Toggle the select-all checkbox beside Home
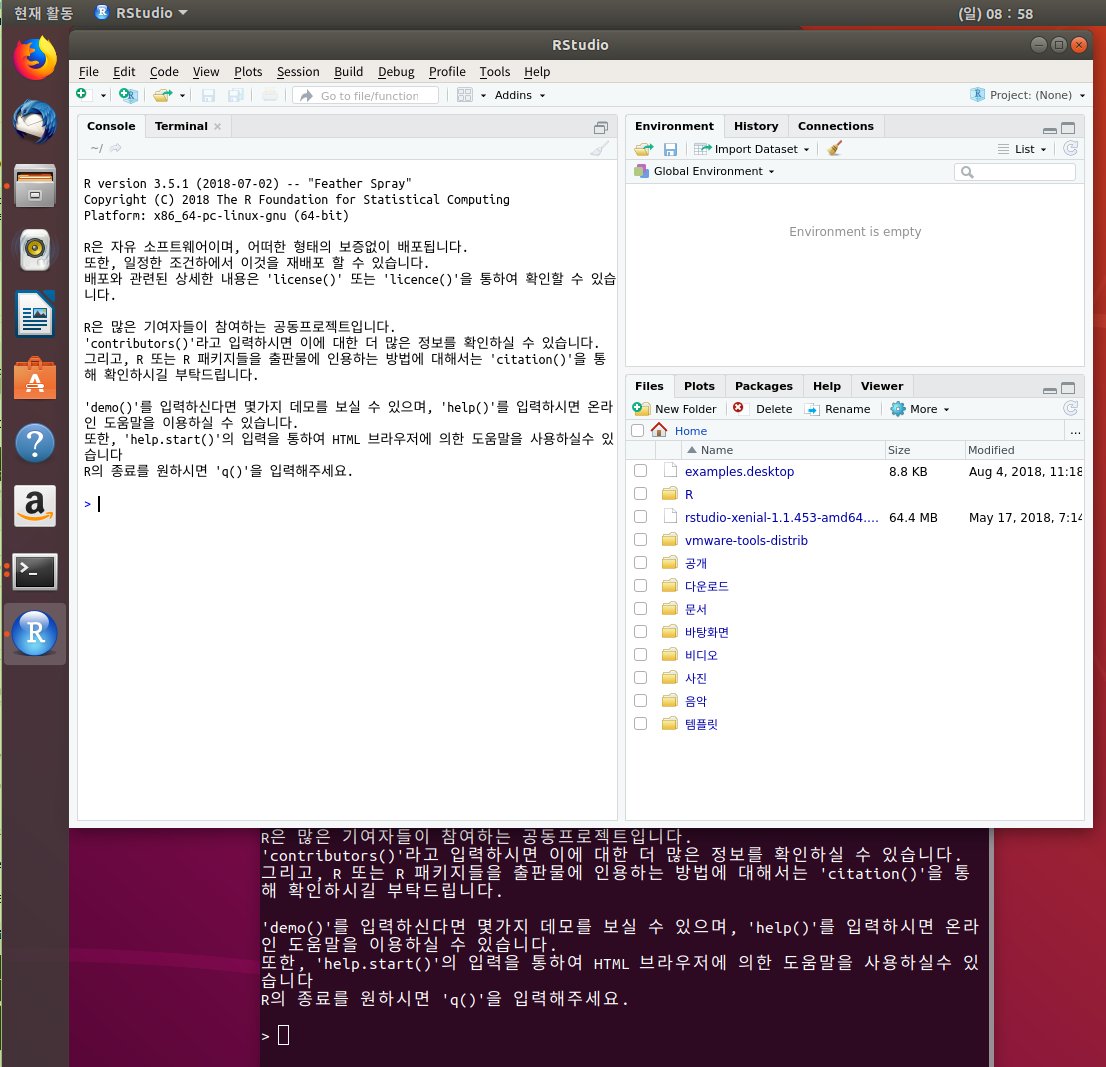 point(638,430)
